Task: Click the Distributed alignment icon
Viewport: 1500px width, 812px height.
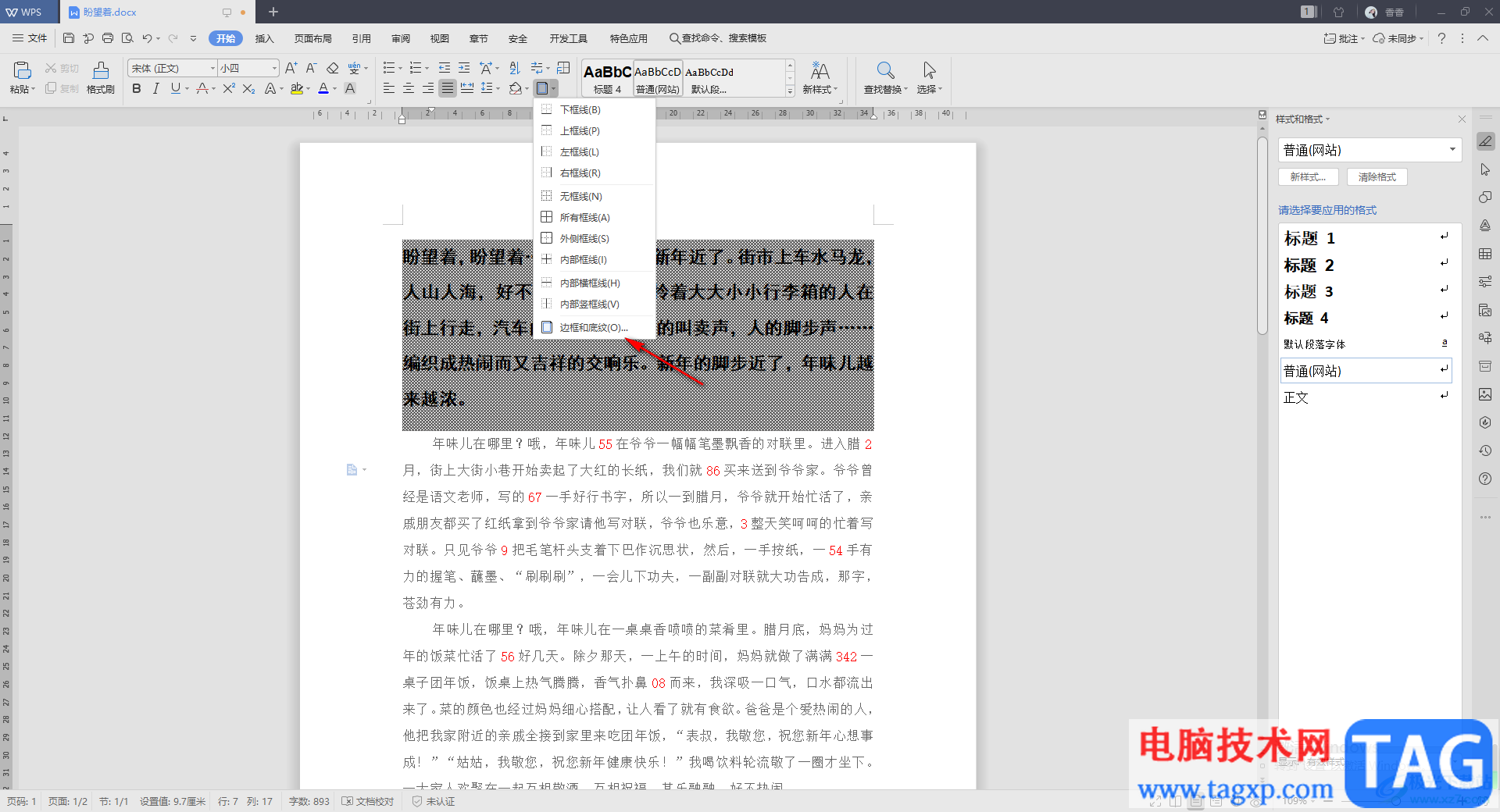Action: [x=467, y=88]
